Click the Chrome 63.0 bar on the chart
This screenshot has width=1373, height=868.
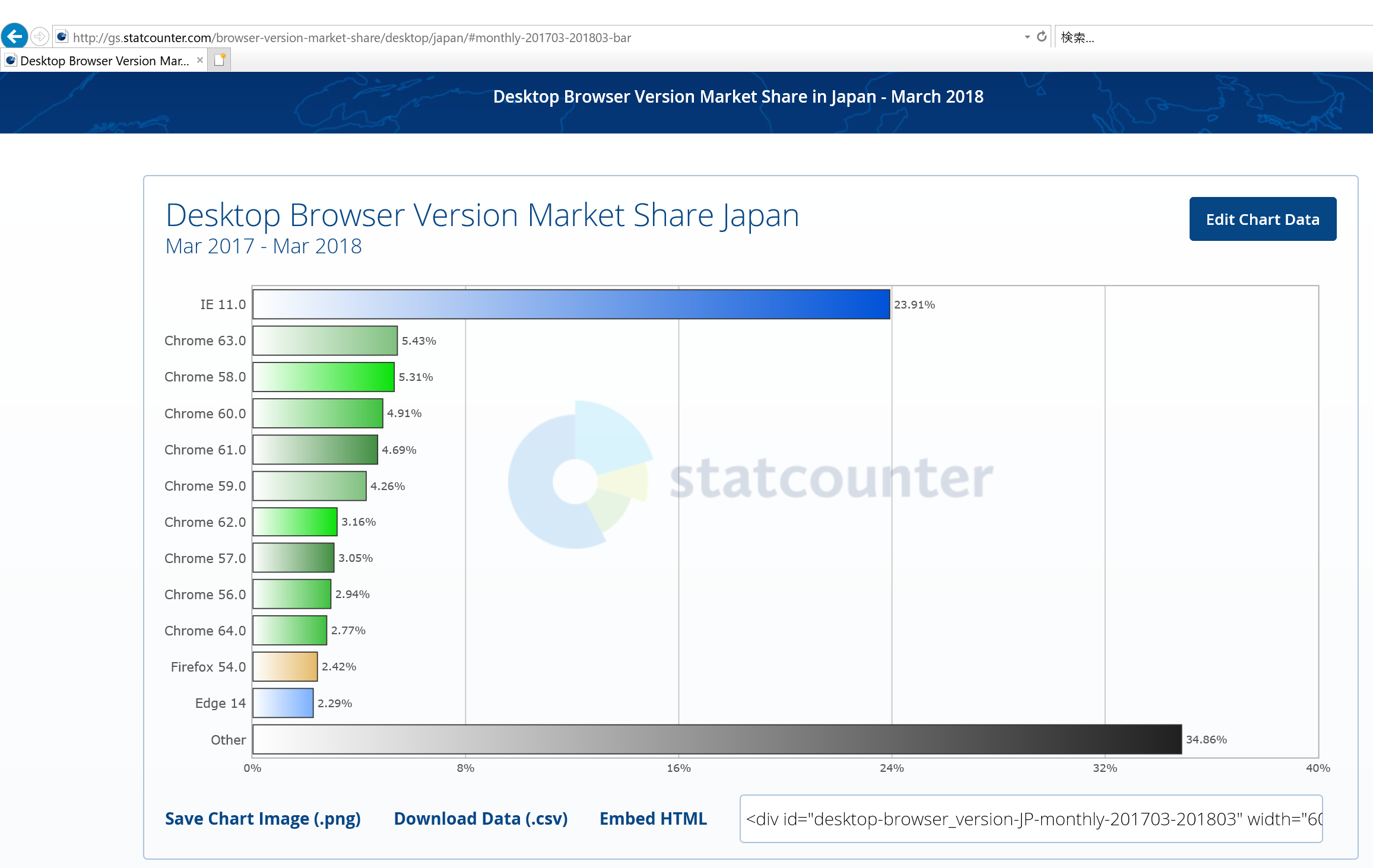point(325,341)
